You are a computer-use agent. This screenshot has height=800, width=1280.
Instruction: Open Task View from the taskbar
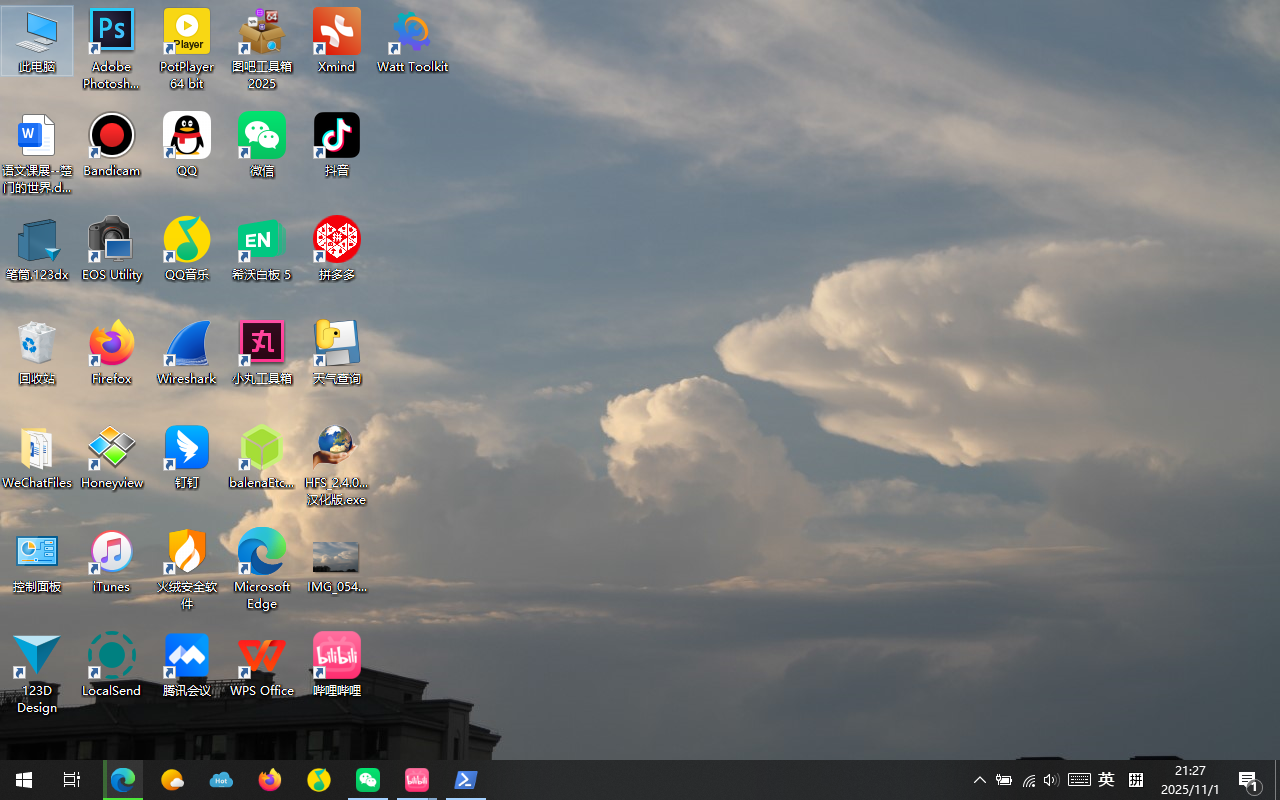(x=72, y=780)
